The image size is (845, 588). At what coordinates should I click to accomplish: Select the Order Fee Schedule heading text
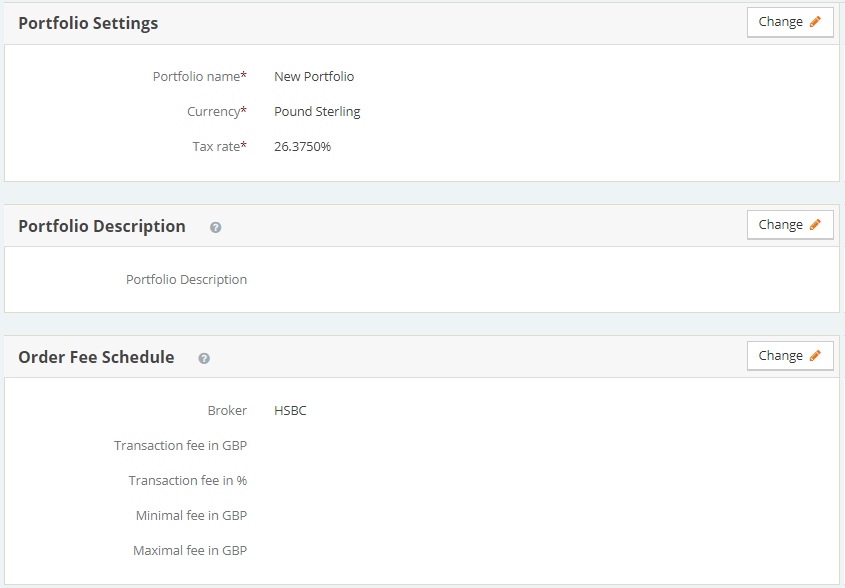click(x=96, y=357)
